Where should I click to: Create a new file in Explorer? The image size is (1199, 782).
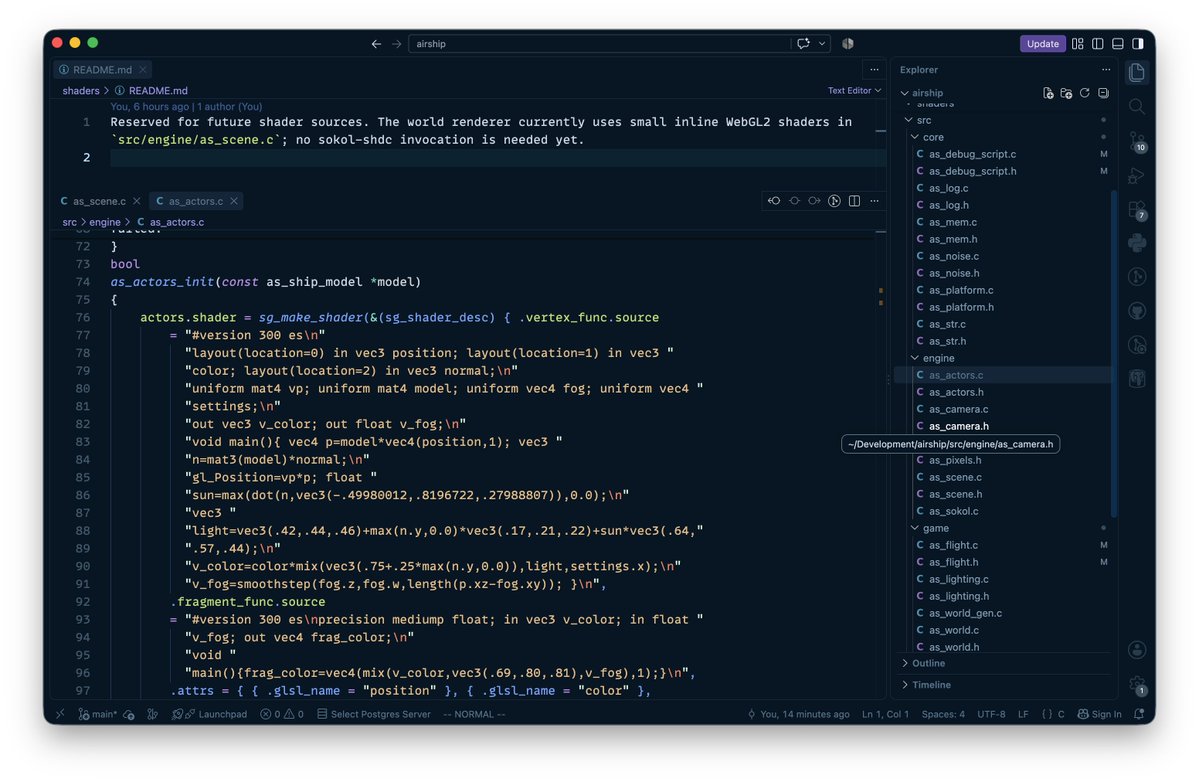click(1048, 93)
